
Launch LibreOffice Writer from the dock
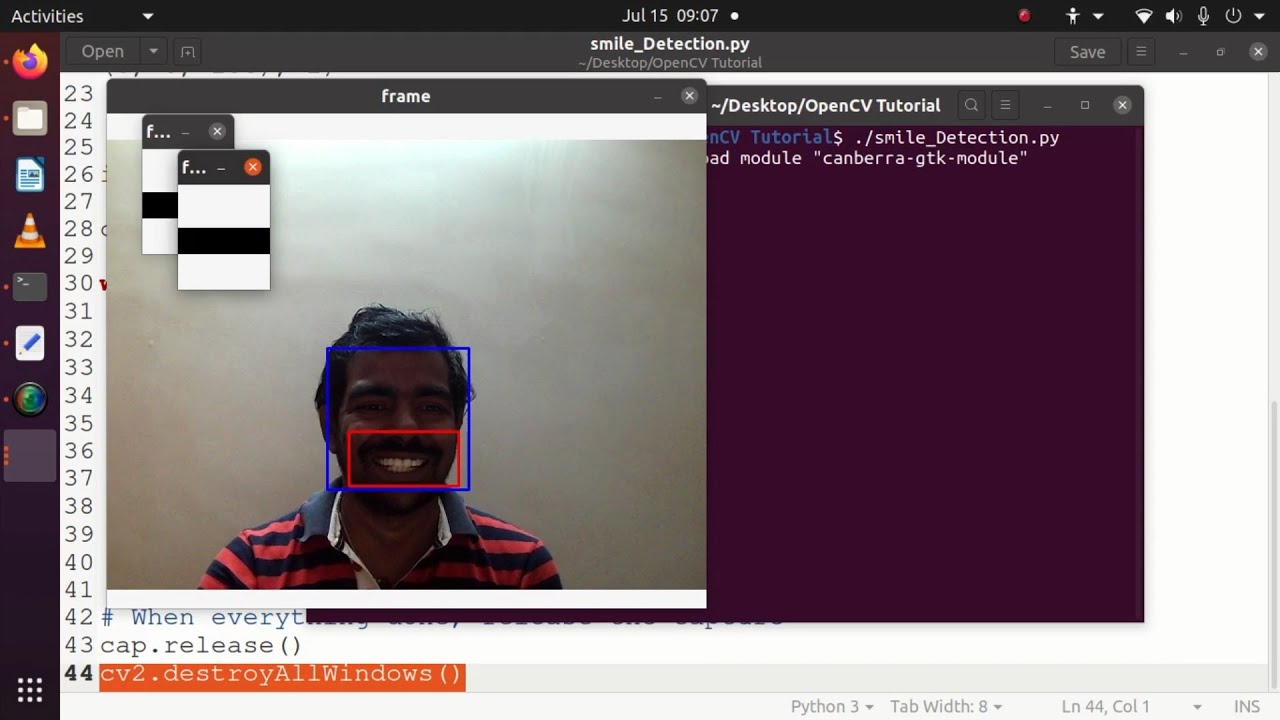pos(30,176)
